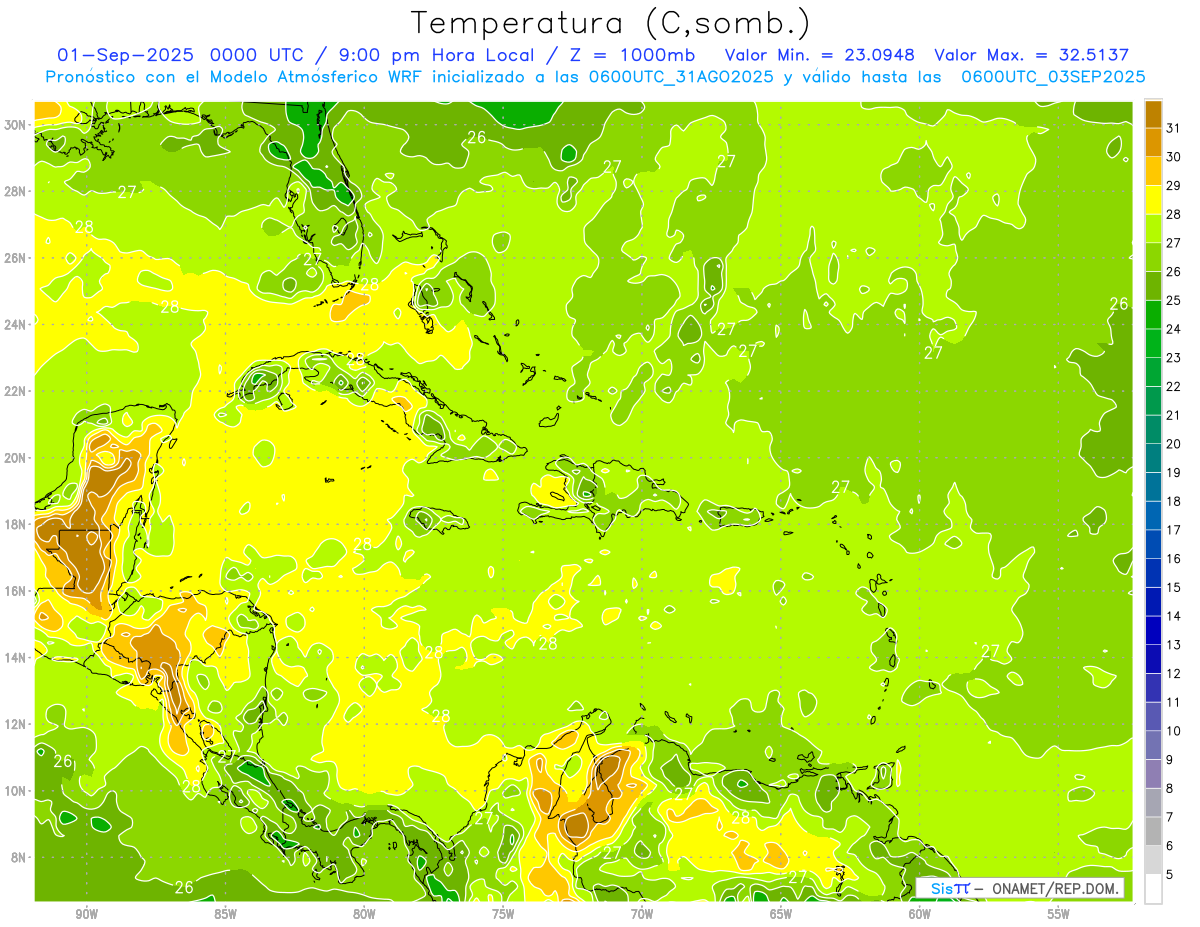Click the 60W longitude axis label

pos(920,914)
